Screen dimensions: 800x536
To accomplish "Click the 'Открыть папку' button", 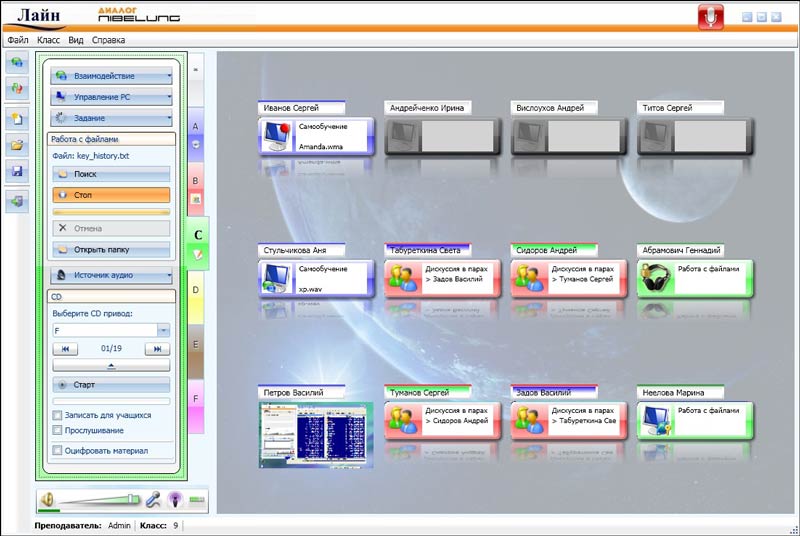I will click(111, 249).
